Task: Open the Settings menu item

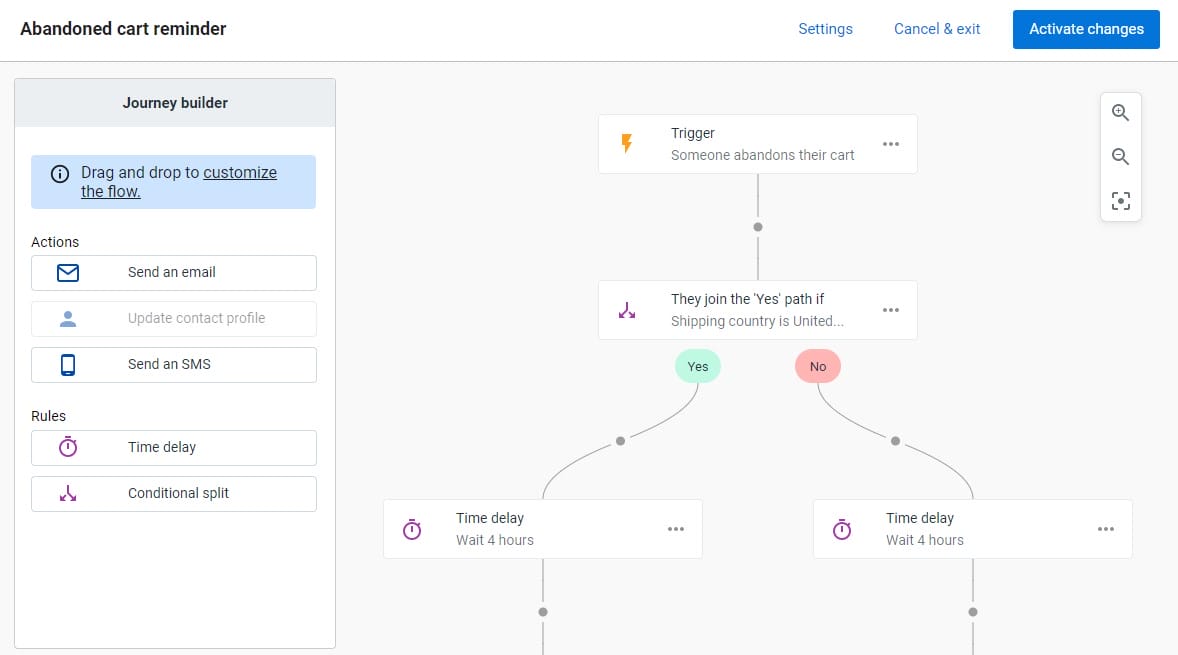Action: (825, 29)
